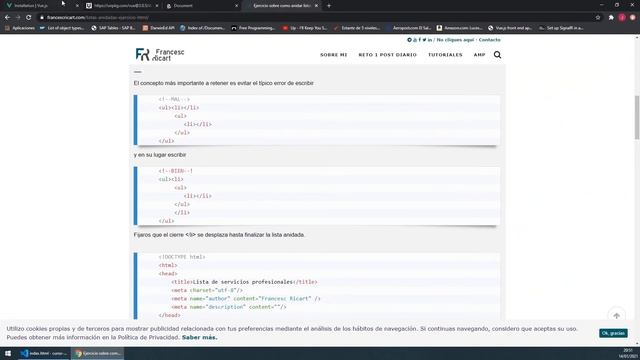The height and width of the screenshot is (360, 640).
Task: Open the DaneEd API bookmark
Action: (158, 28)
